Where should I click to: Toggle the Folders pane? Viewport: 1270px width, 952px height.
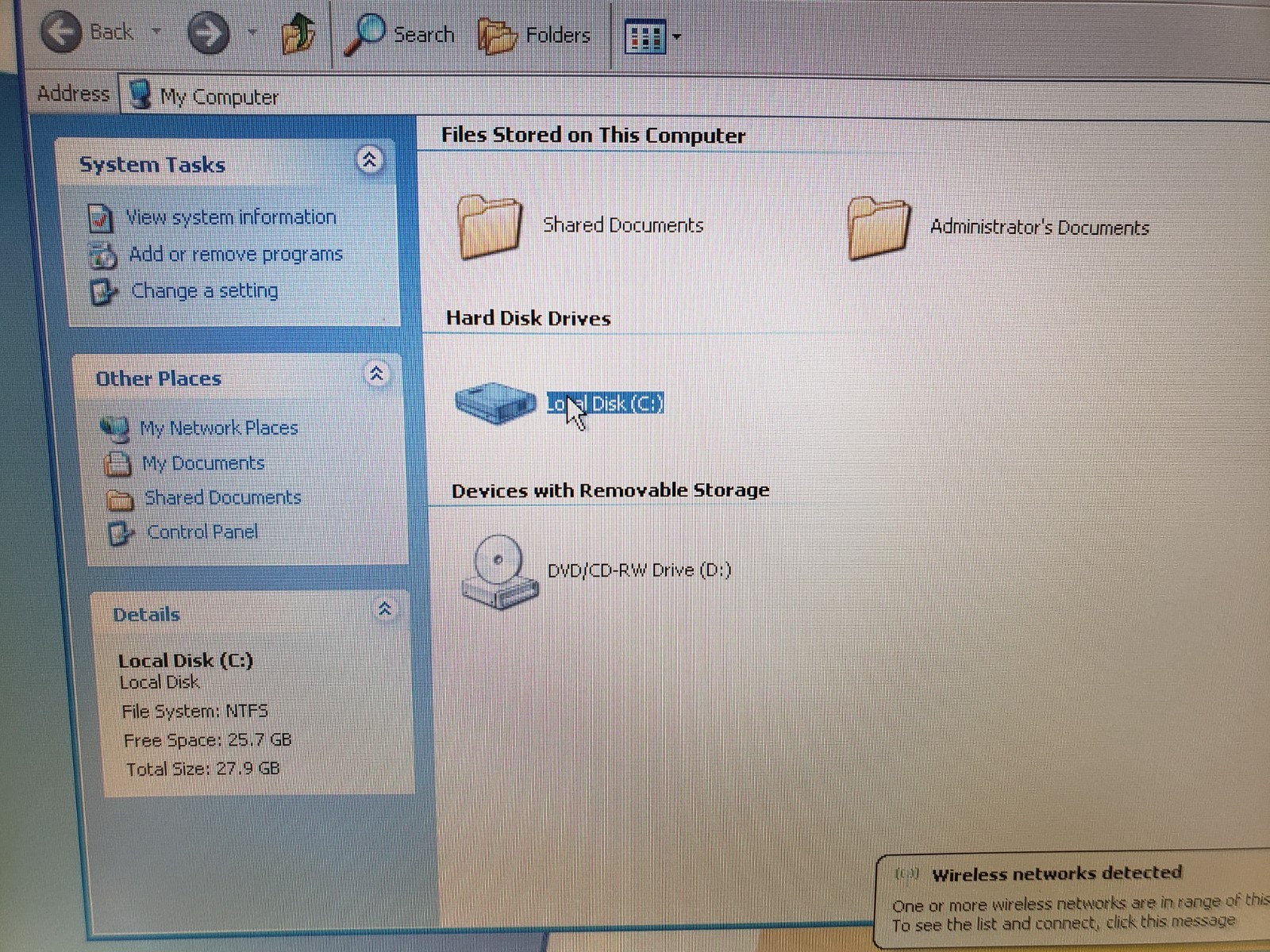(535, 35)
